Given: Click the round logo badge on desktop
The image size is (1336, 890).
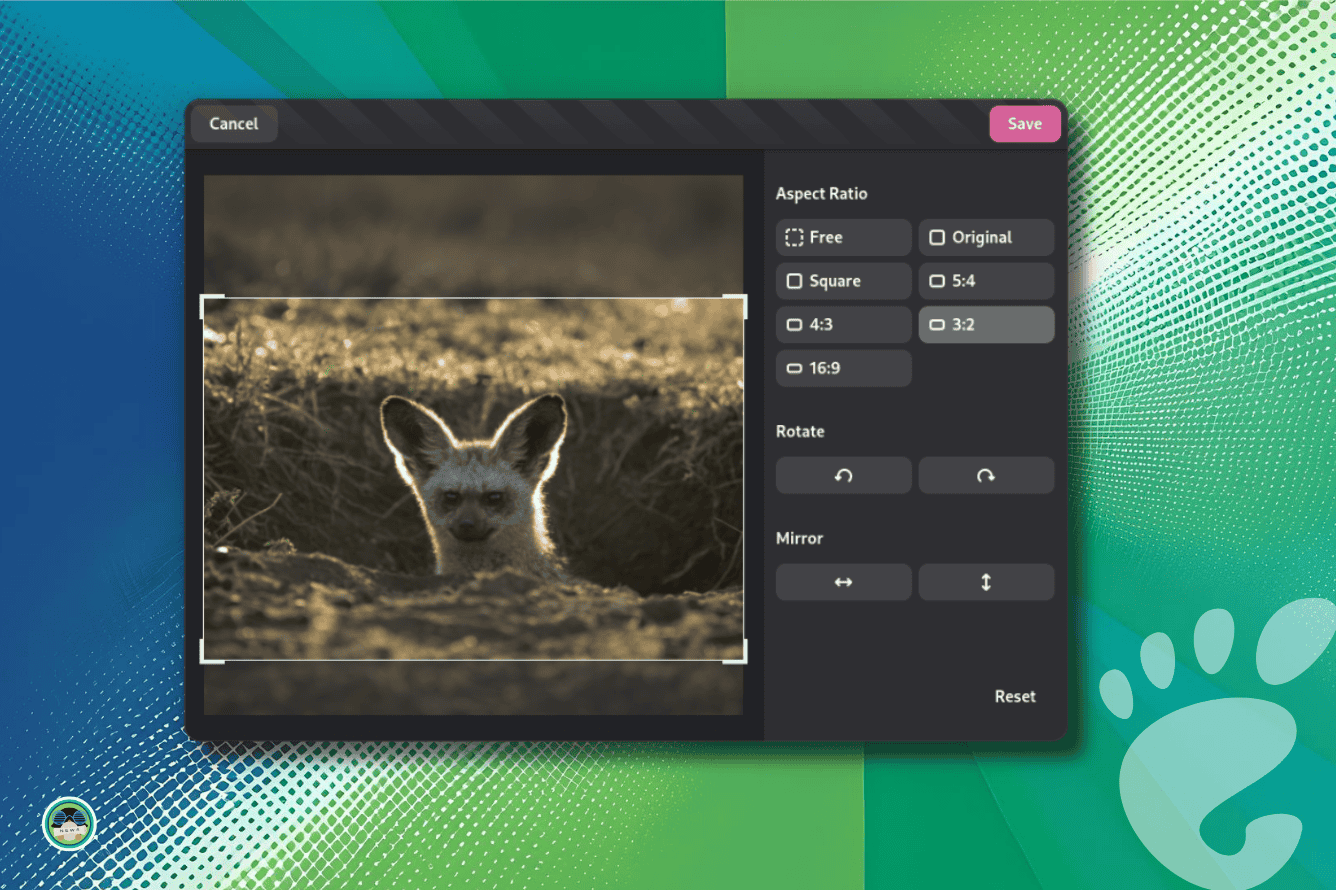Looking at the screenshot, I should pos(69,824).
